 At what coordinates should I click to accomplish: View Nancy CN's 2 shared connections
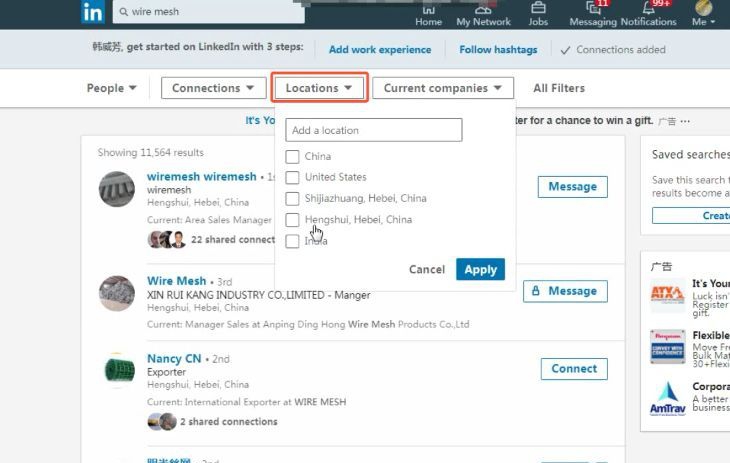[229, 422]
